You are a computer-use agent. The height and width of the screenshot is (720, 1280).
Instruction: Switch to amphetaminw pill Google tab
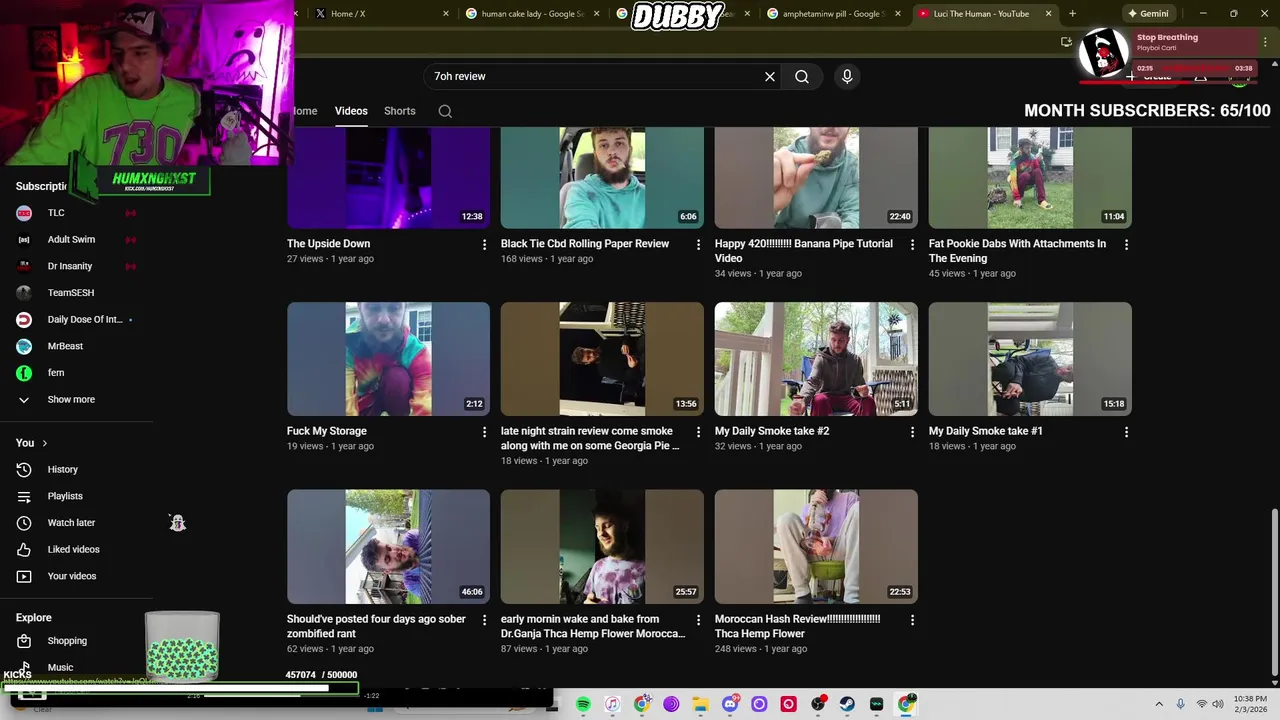834,14
